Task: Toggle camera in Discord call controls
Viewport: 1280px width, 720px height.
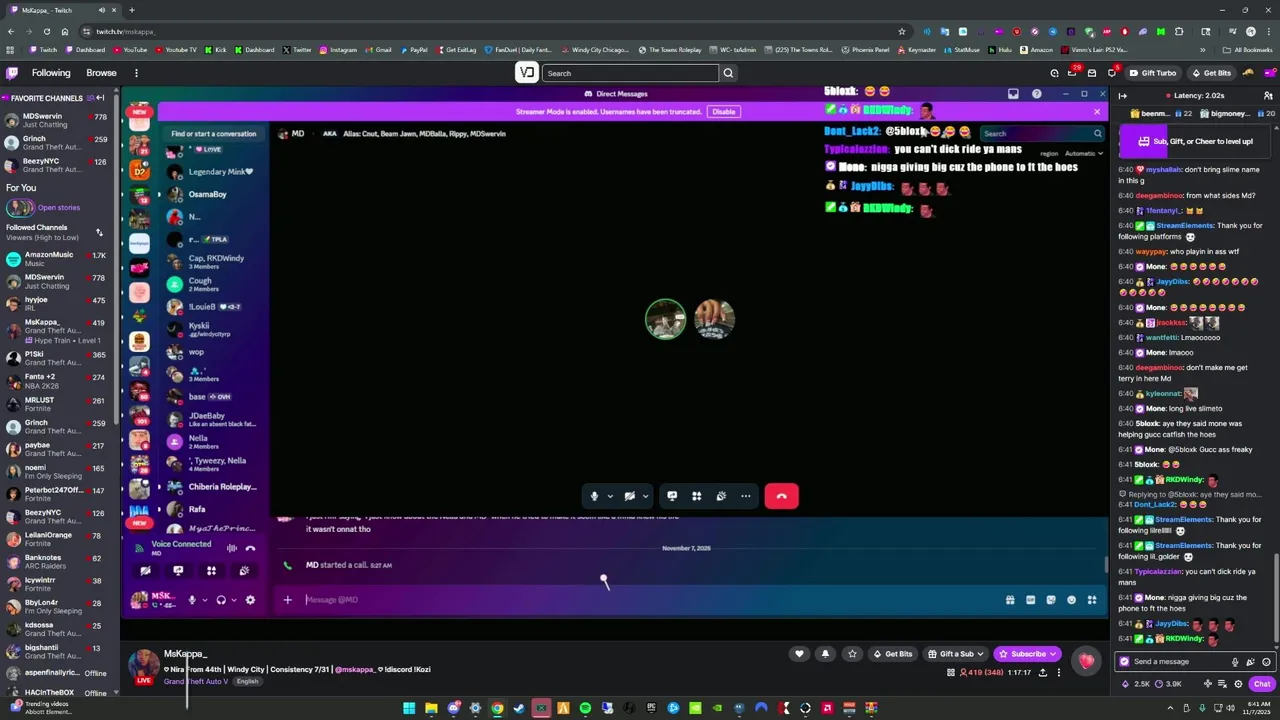Action: (x=629, y=496)
